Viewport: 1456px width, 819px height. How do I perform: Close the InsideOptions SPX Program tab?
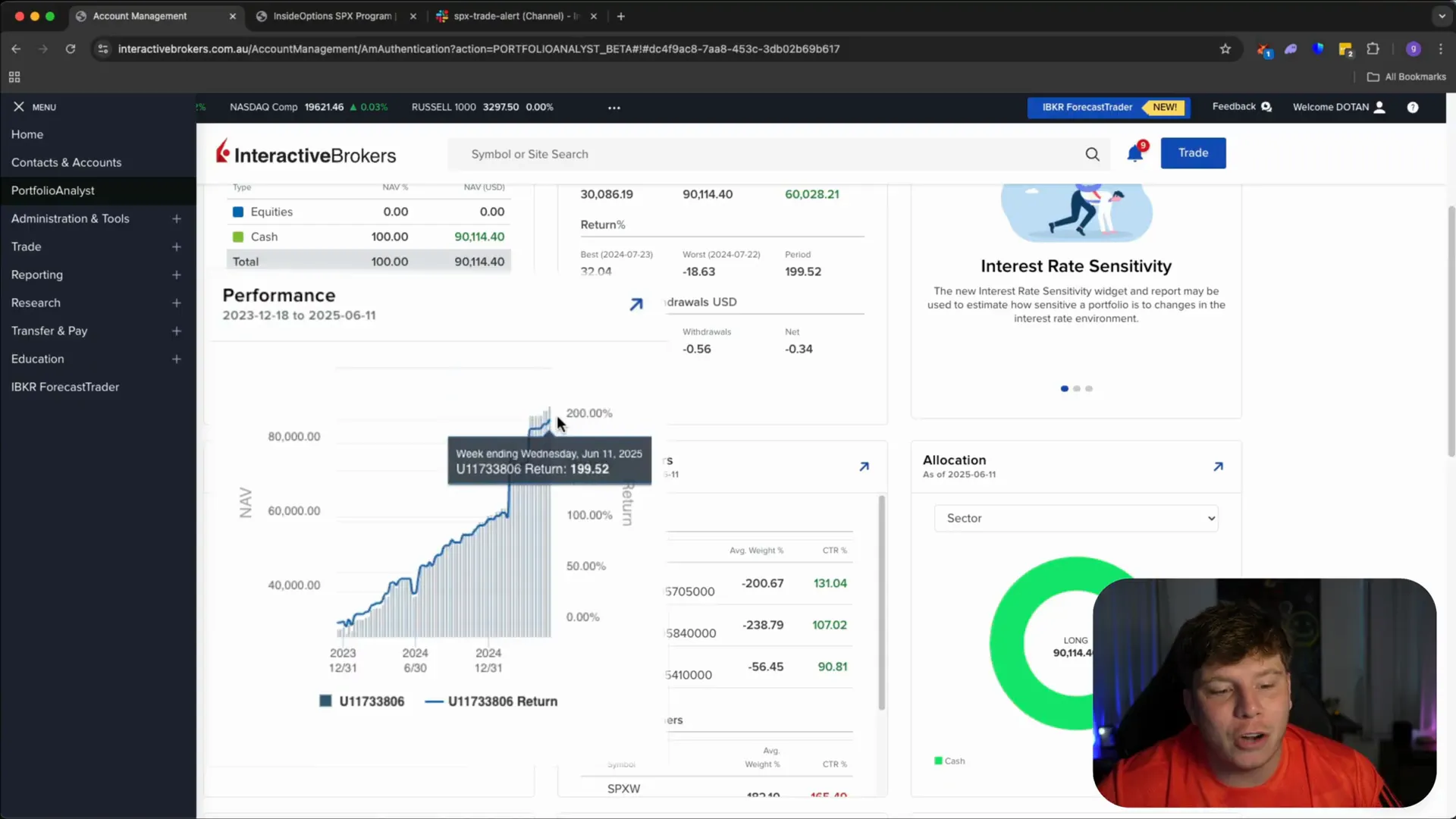413,16
